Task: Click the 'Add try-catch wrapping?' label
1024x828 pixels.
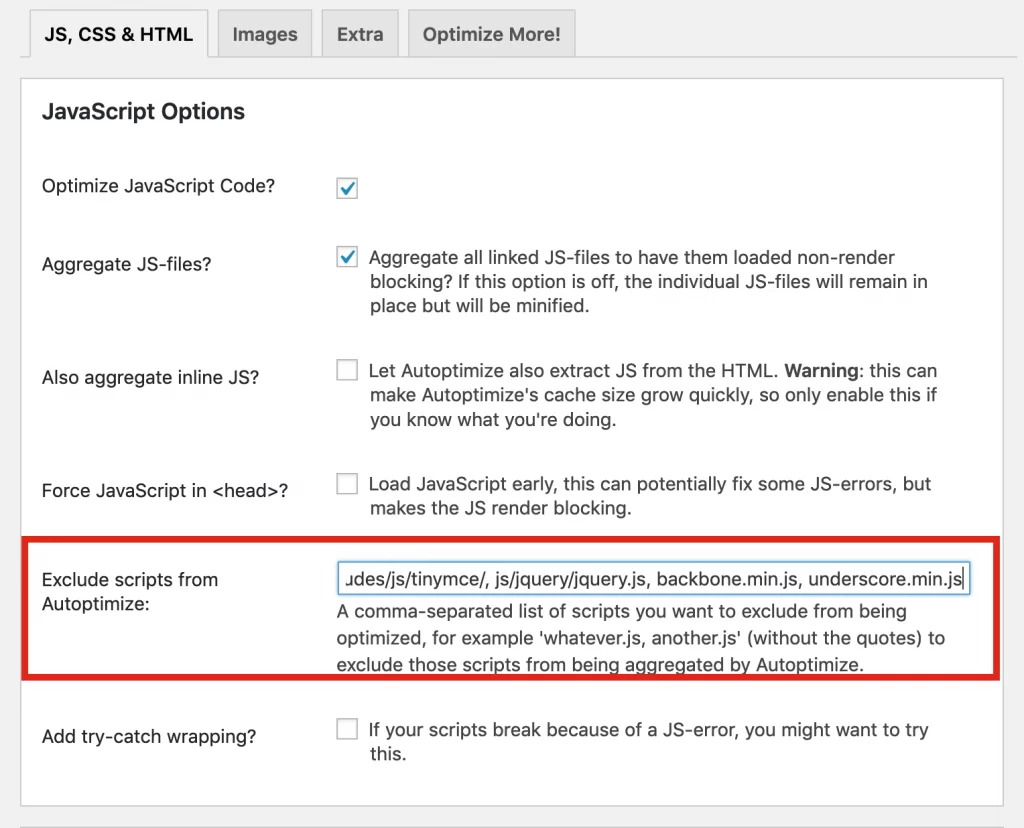Action: [149, 737]
